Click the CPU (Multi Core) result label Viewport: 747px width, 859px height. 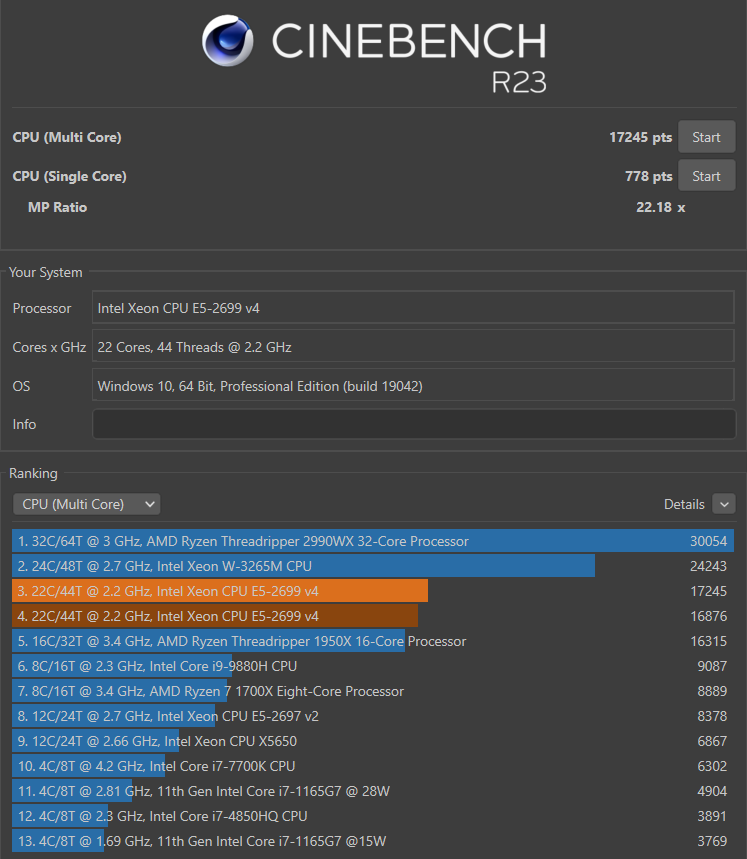click(67, 138)
